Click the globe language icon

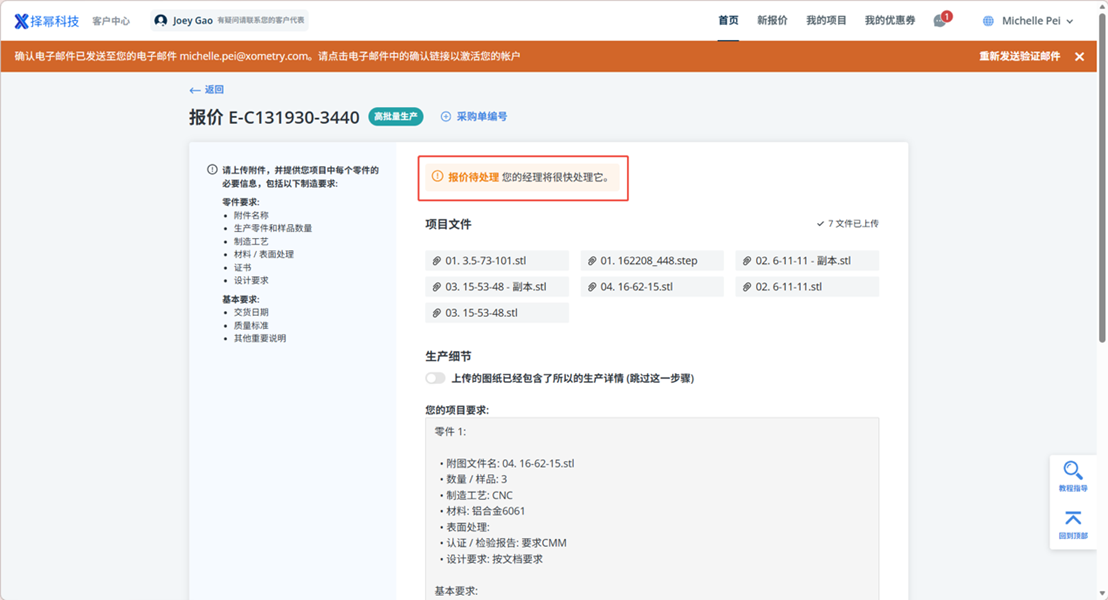(x=989, y=21)
